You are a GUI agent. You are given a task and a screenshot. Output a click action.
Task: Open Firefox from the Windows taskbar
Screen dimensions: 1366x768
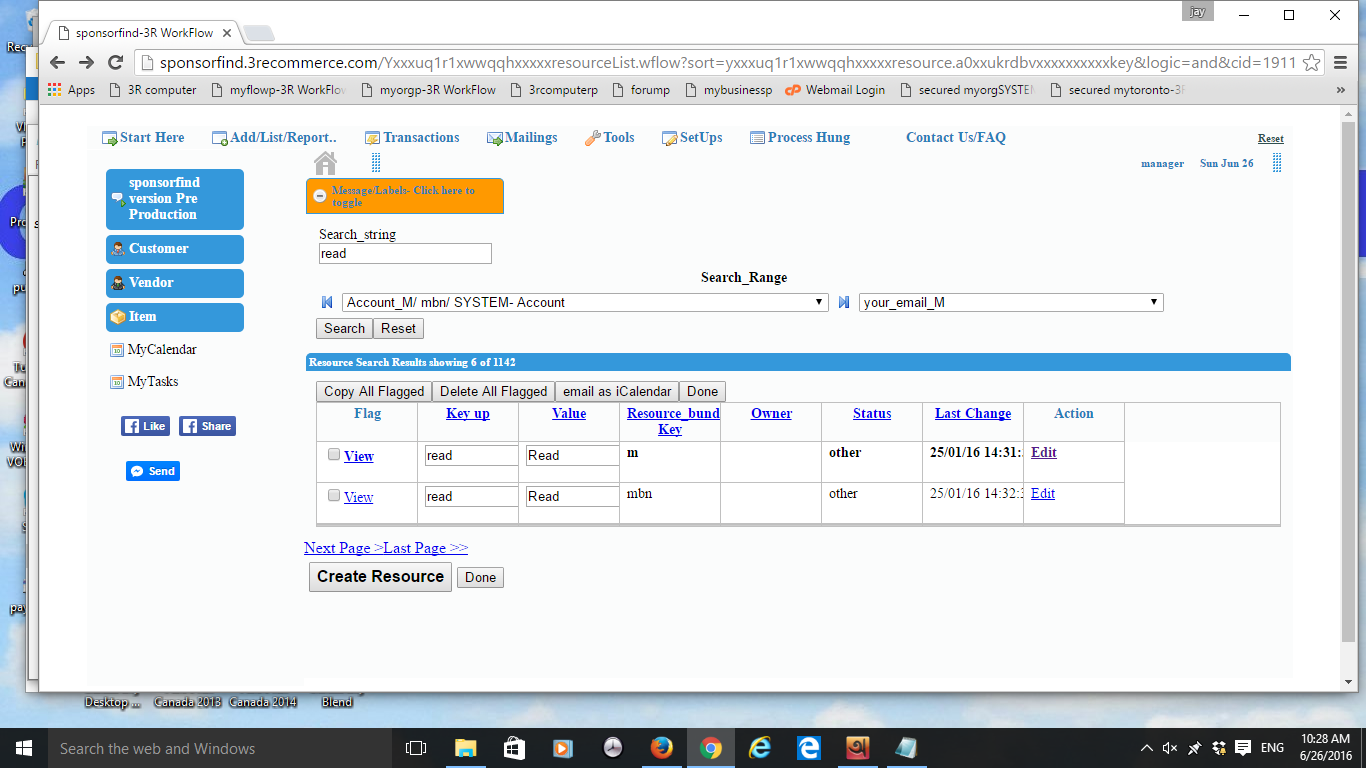coord(661,748)
